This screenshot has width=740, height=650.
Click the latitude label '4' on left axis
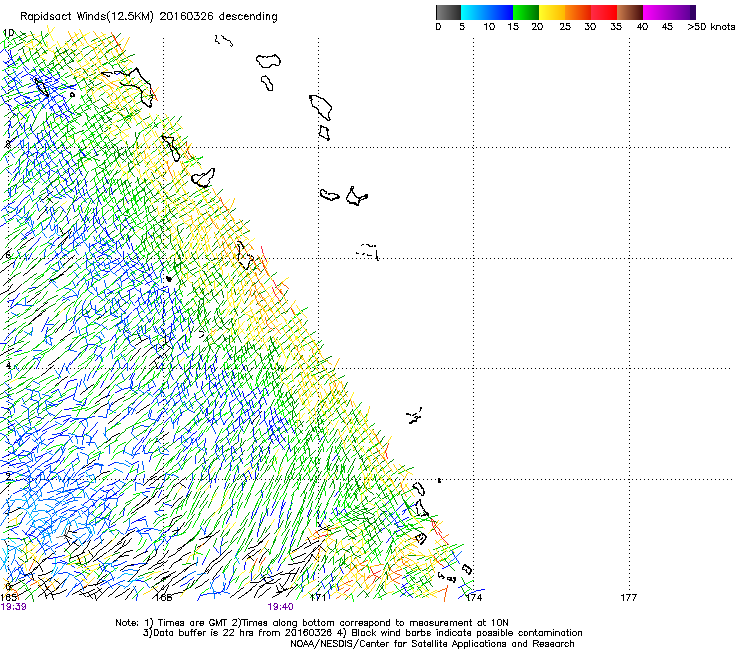point(8,366)
